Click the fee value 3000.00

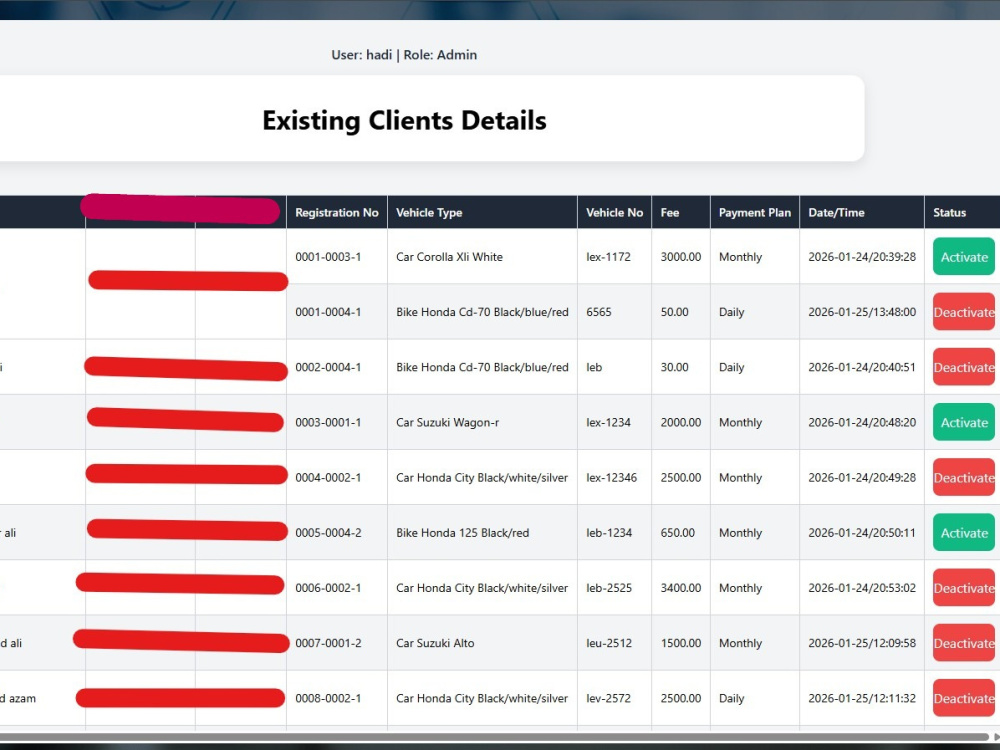[x=680, y=256]
